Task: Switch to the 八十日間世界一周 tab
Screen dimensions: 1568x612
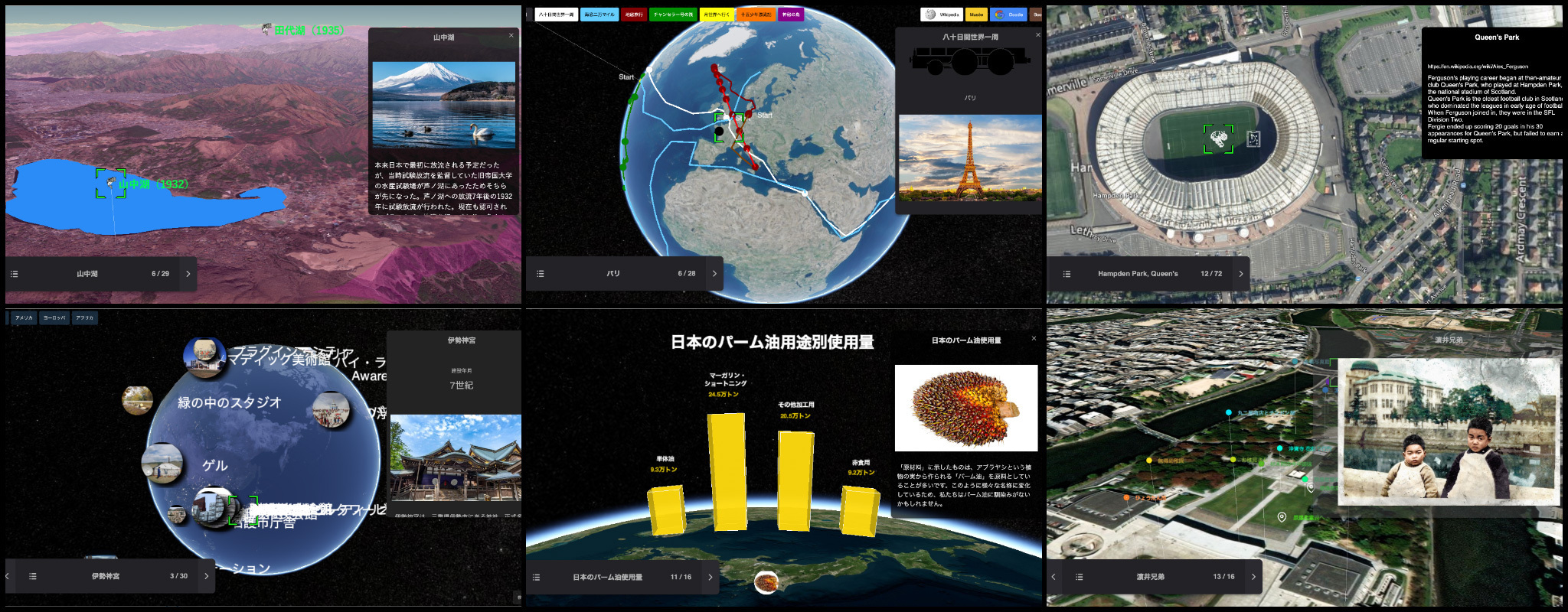Action: click(x=556, y=15)
